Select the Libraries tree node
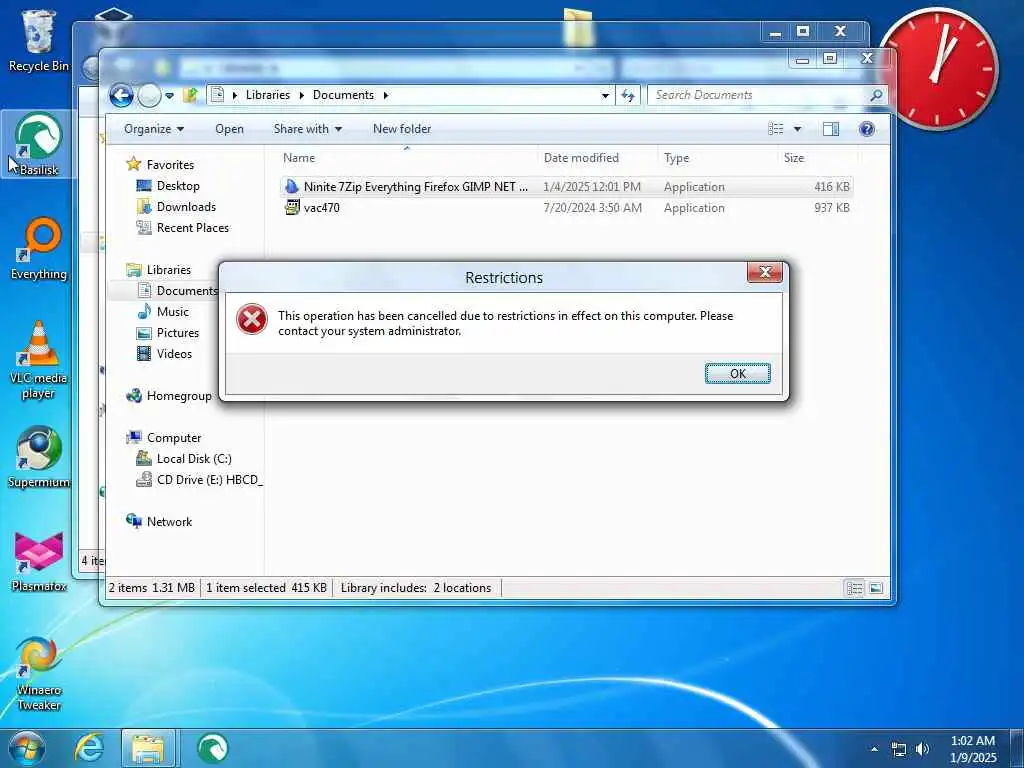The height and width of the screenshot is (768, 1024). 168,270
